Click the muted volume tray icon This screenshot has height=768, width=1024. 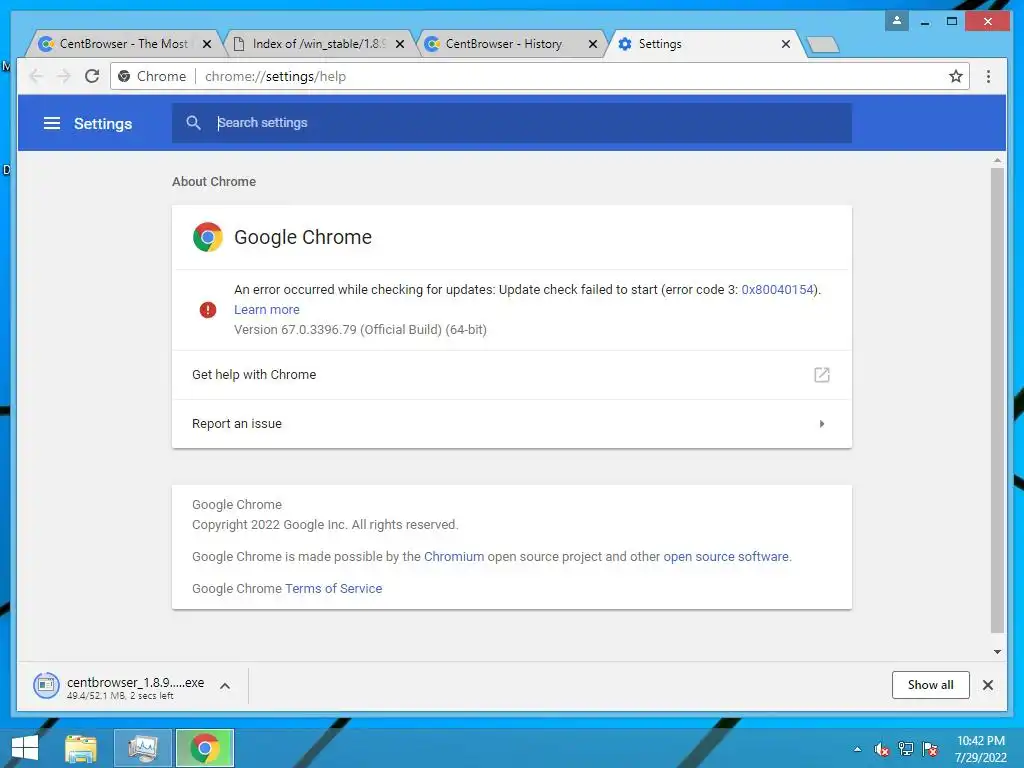(x=882, y=749)
